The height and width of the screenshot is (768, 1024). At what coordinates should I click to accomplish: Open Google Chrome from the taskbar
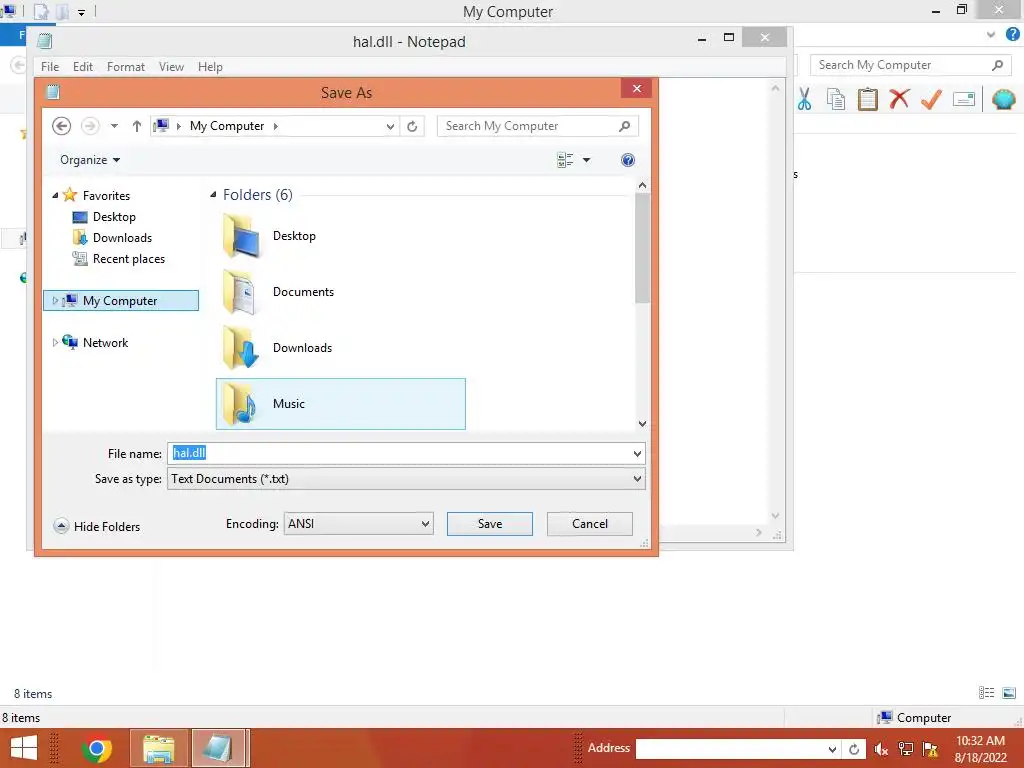coord(97,748)
